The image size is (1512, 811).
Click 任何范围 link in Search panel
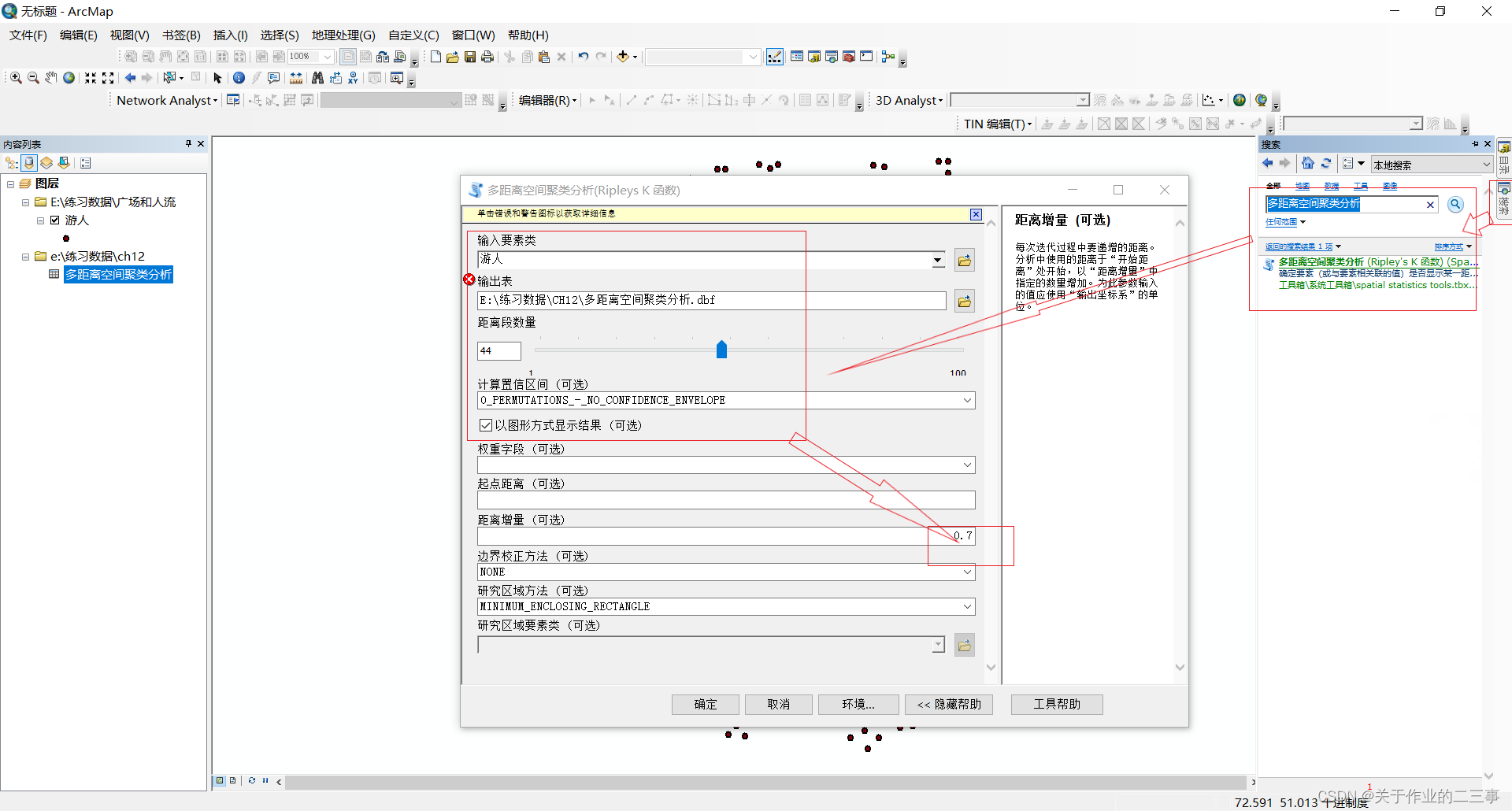tap(1281, 223)
